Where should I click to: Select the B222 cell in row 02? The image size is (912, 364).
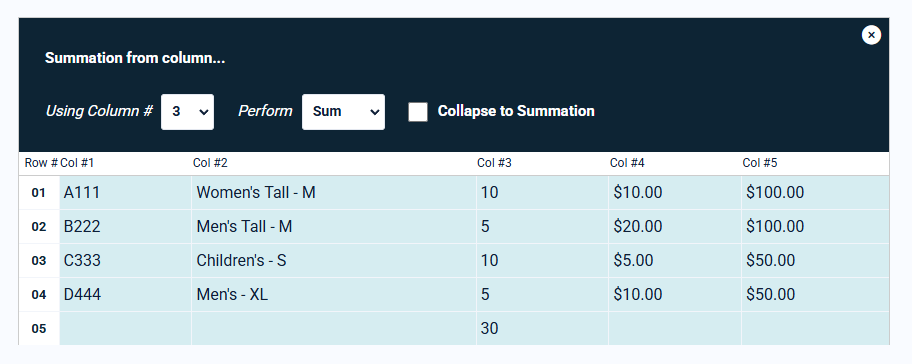click(x=126, y=227)
